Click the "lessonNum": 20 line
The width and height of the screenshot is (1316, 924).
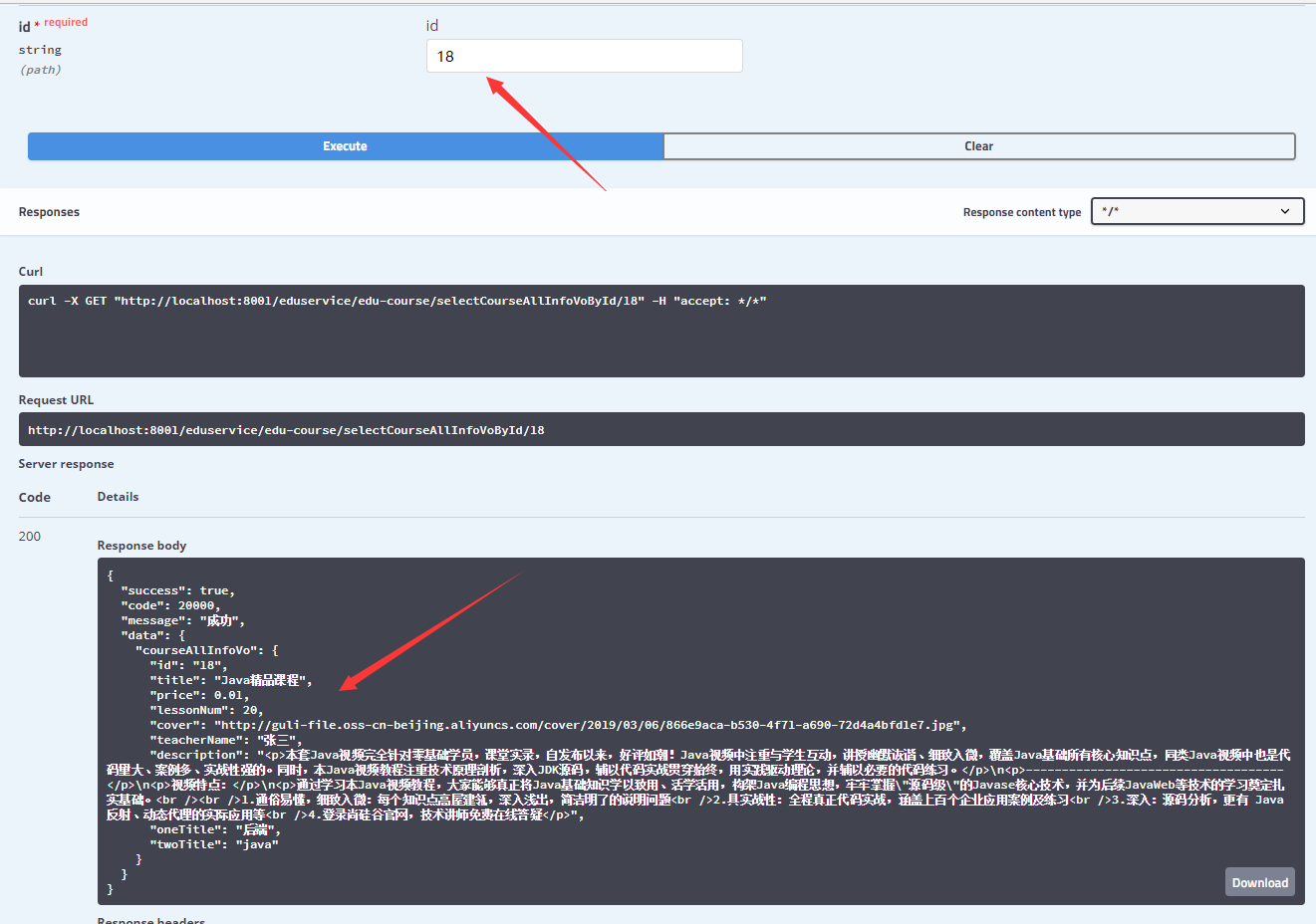[x=207, y=710]
